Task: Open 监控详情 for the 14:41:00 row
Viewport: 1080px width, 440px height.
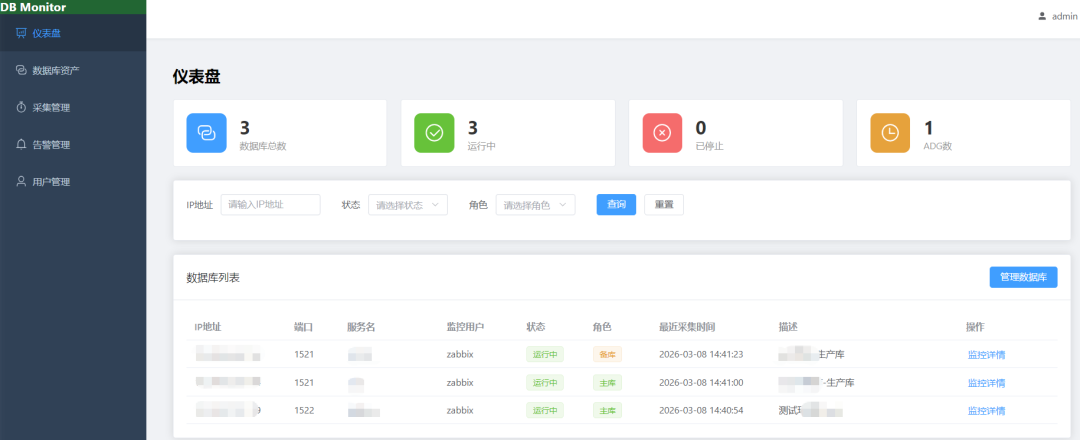Action: (986, 383)
